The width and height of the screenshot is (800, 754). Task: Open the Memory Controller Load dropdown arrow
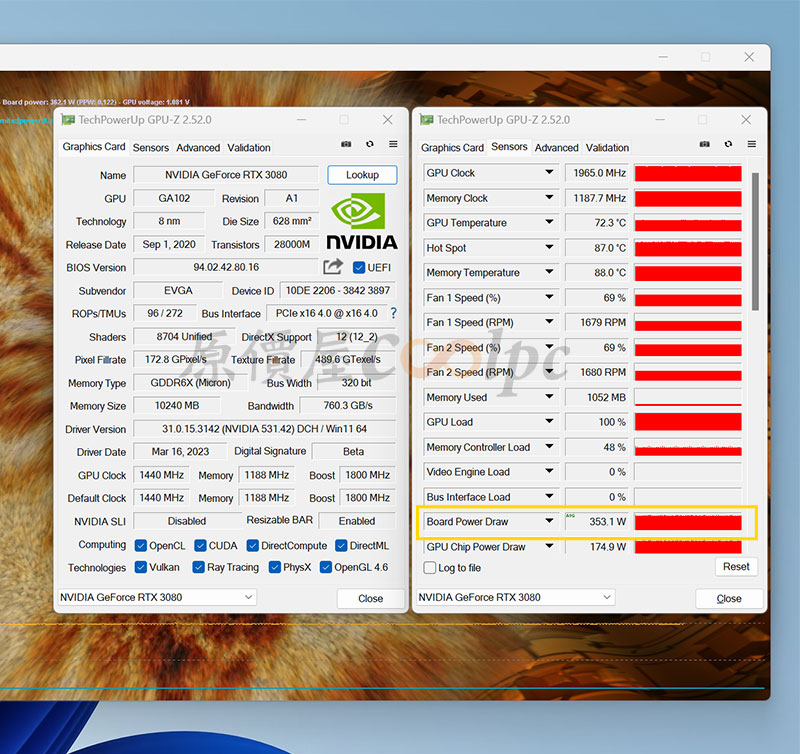(x=549, y=446)
